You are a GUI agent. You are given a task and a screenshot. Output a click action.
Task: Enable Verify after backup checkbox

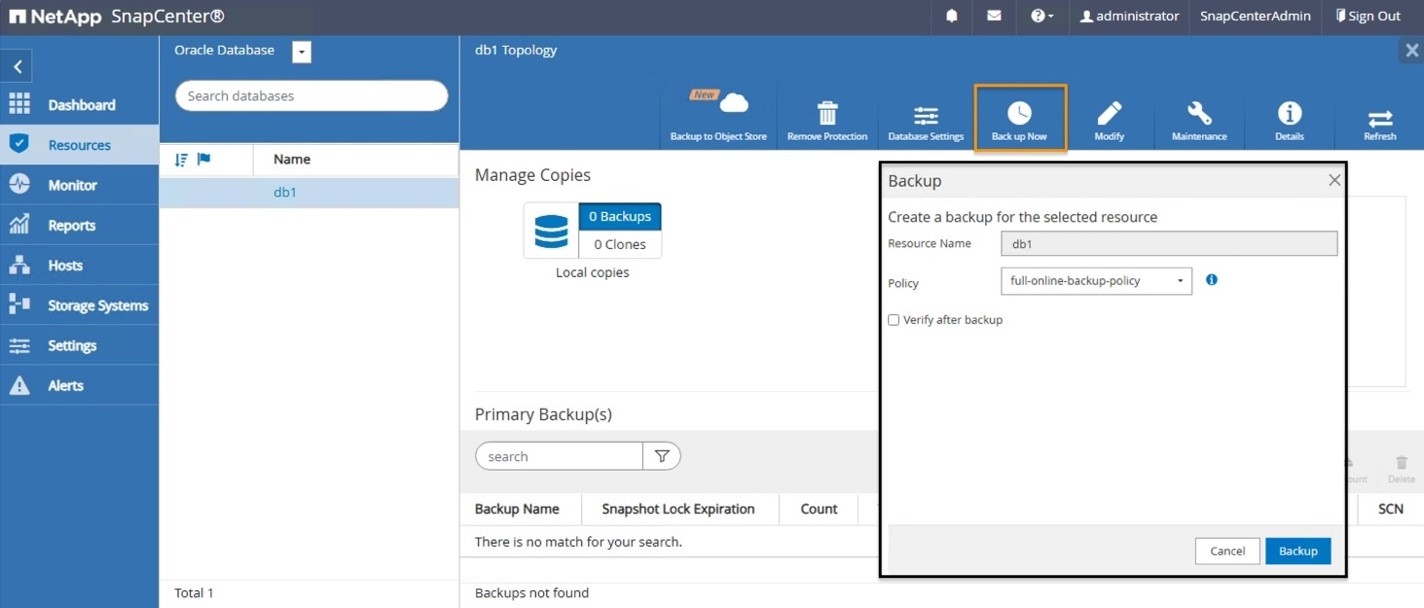(x=894, y=320)
